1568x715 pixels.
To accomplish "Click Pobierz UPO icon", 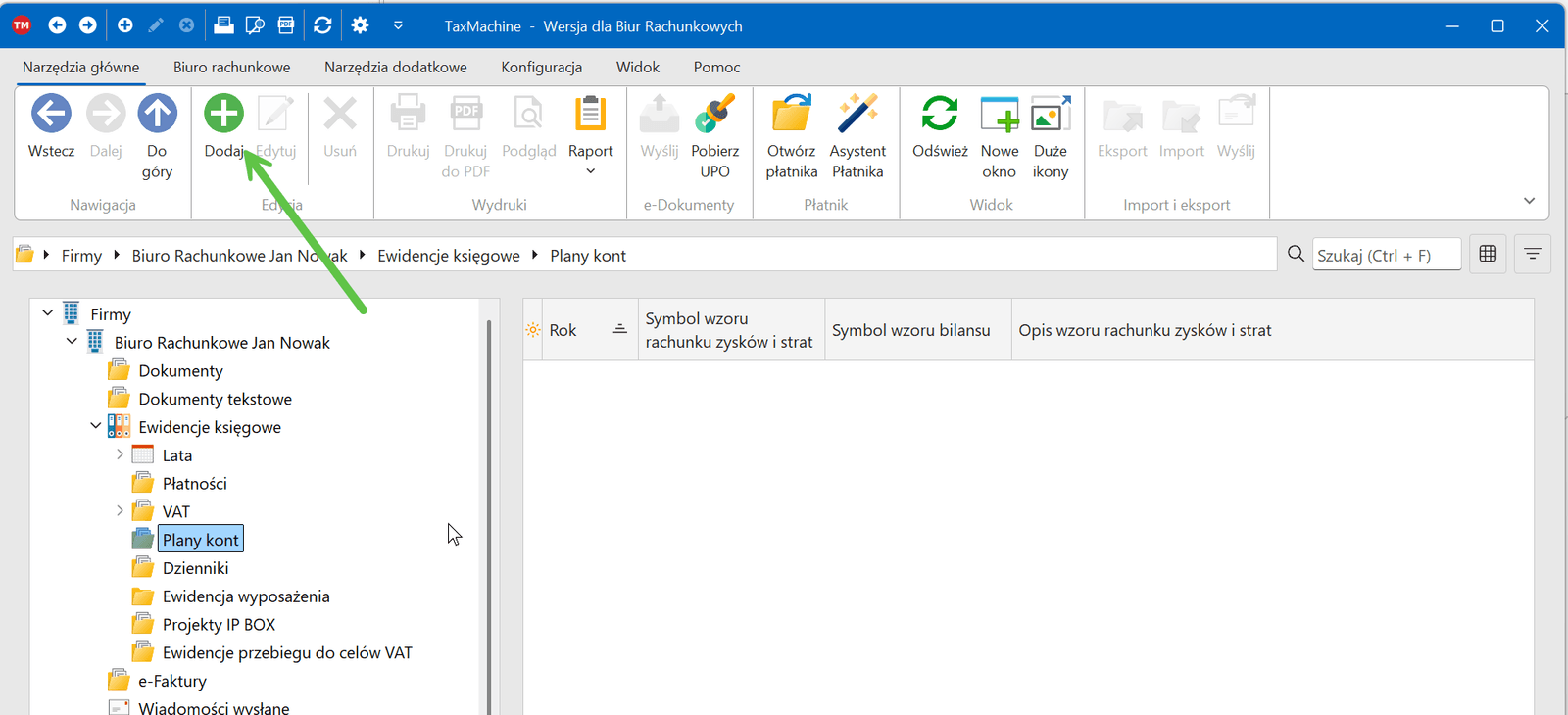I will (714, 116).
